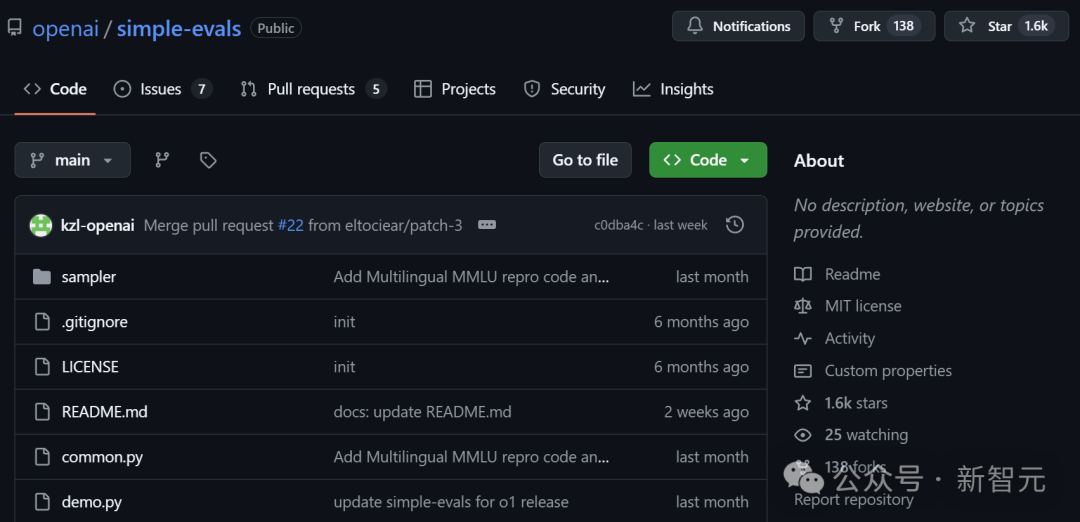Click the kzl-openai avatar
The height and width of the screenshot is (522, 1080).
(x=41, y=225)
